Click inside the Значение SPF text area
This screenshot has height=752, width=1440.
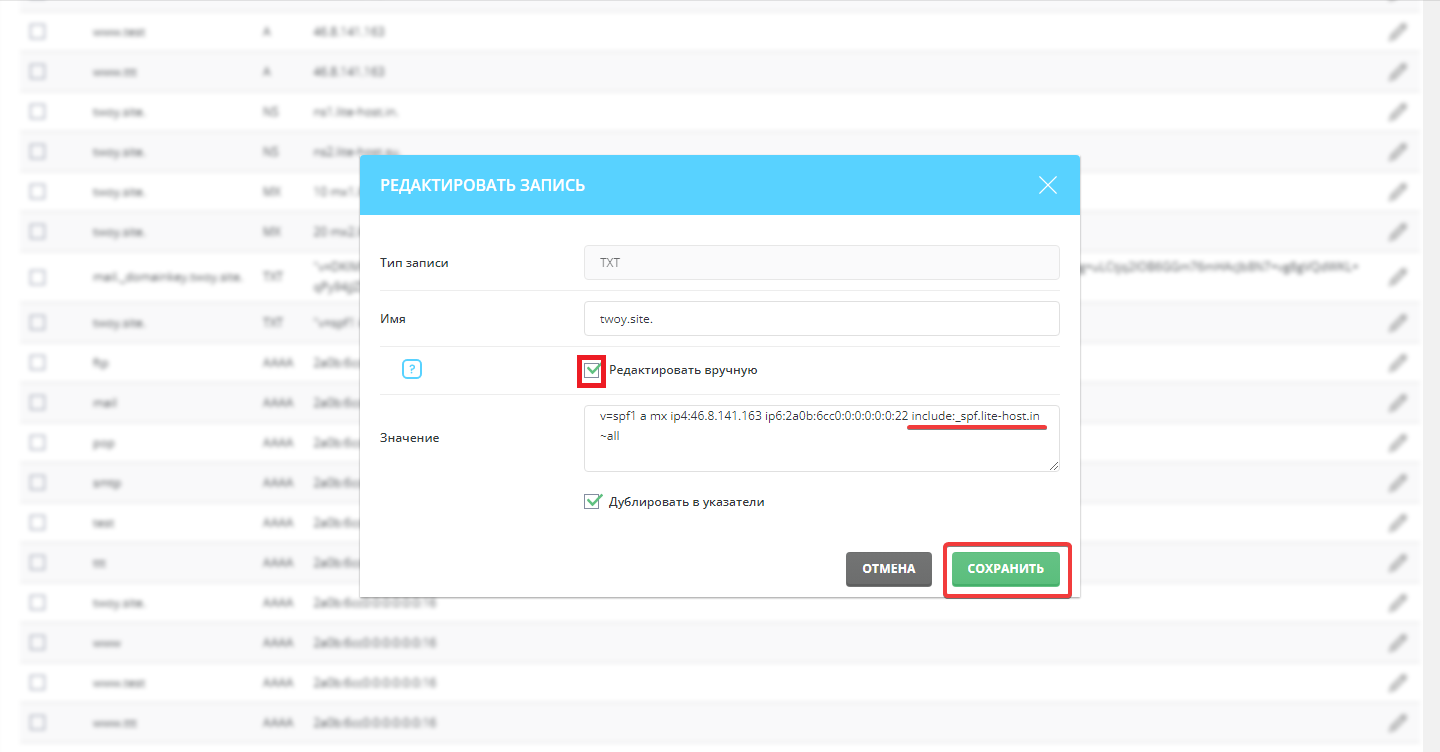822,438
